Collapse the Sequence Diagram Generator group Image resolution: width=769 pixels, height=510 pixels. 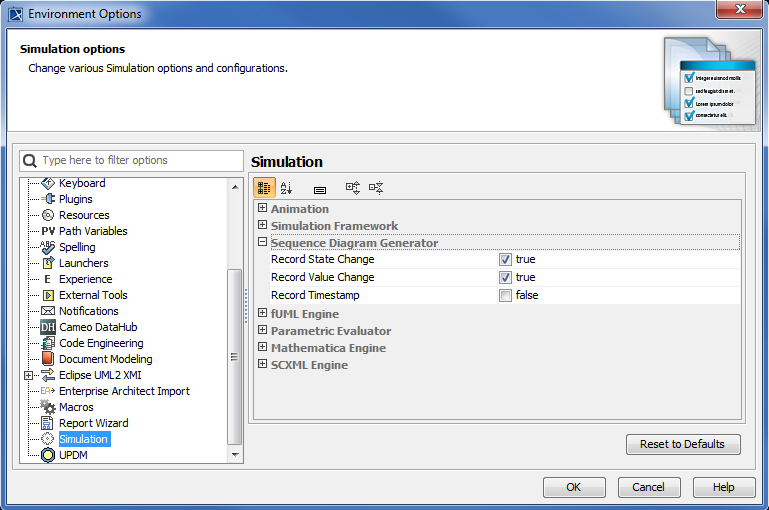click(262, 242)
